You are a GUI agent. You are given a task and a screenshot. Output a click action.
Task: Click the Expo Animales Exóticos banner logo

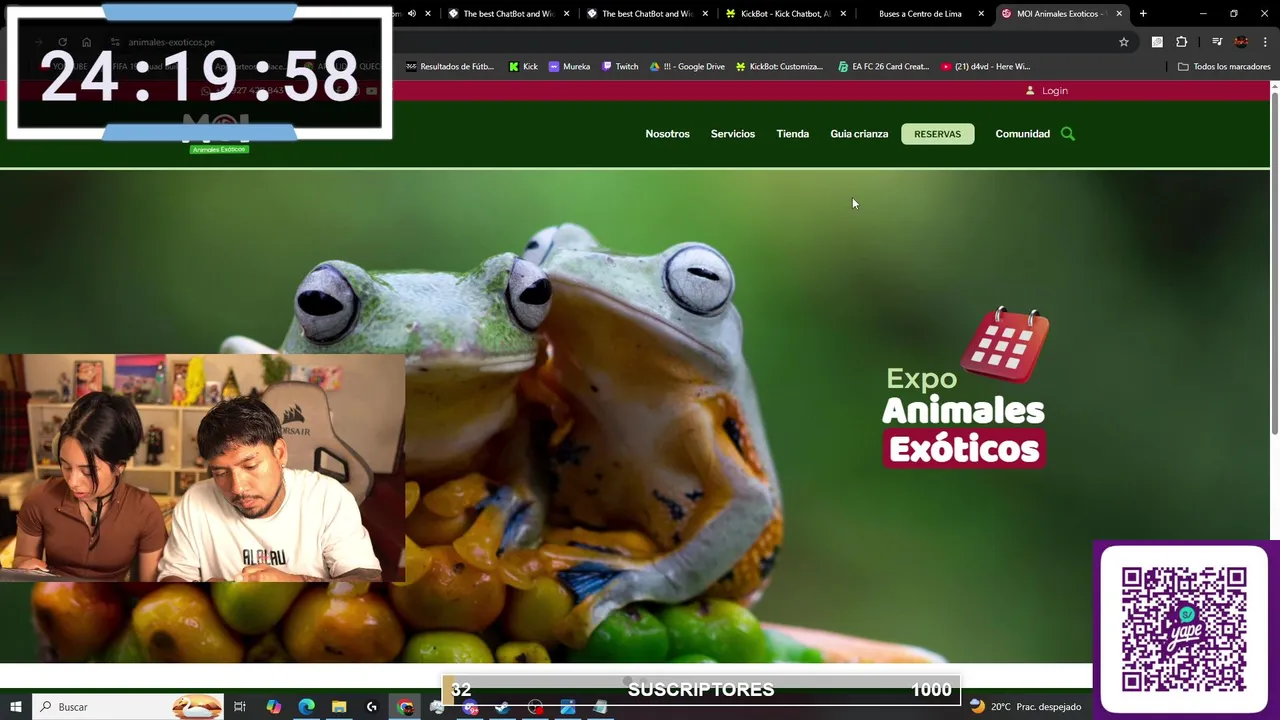pyautogui.click(x=966, y=388)
